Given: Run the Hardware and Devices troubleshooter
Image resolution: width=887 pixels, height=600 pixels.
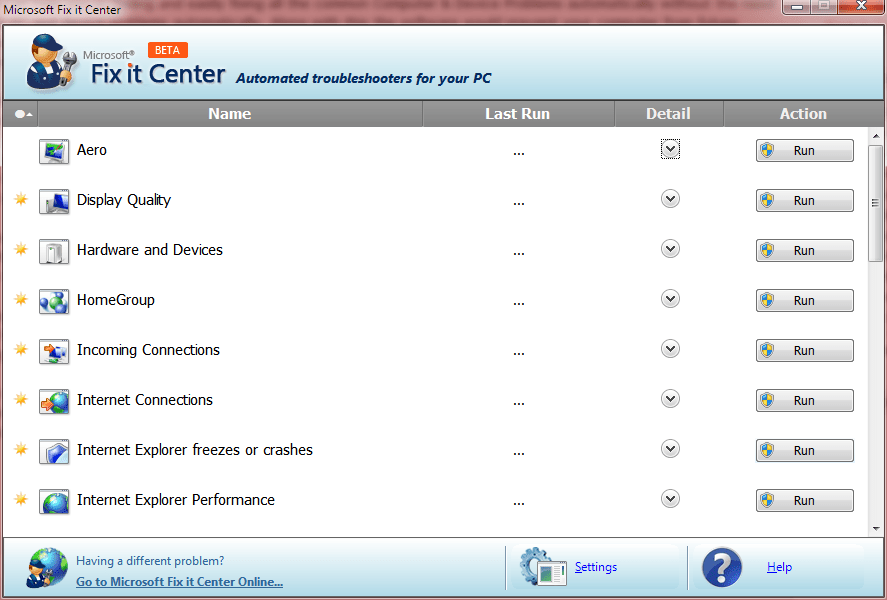Looking at the screenshot, I should tap(804, 251).
